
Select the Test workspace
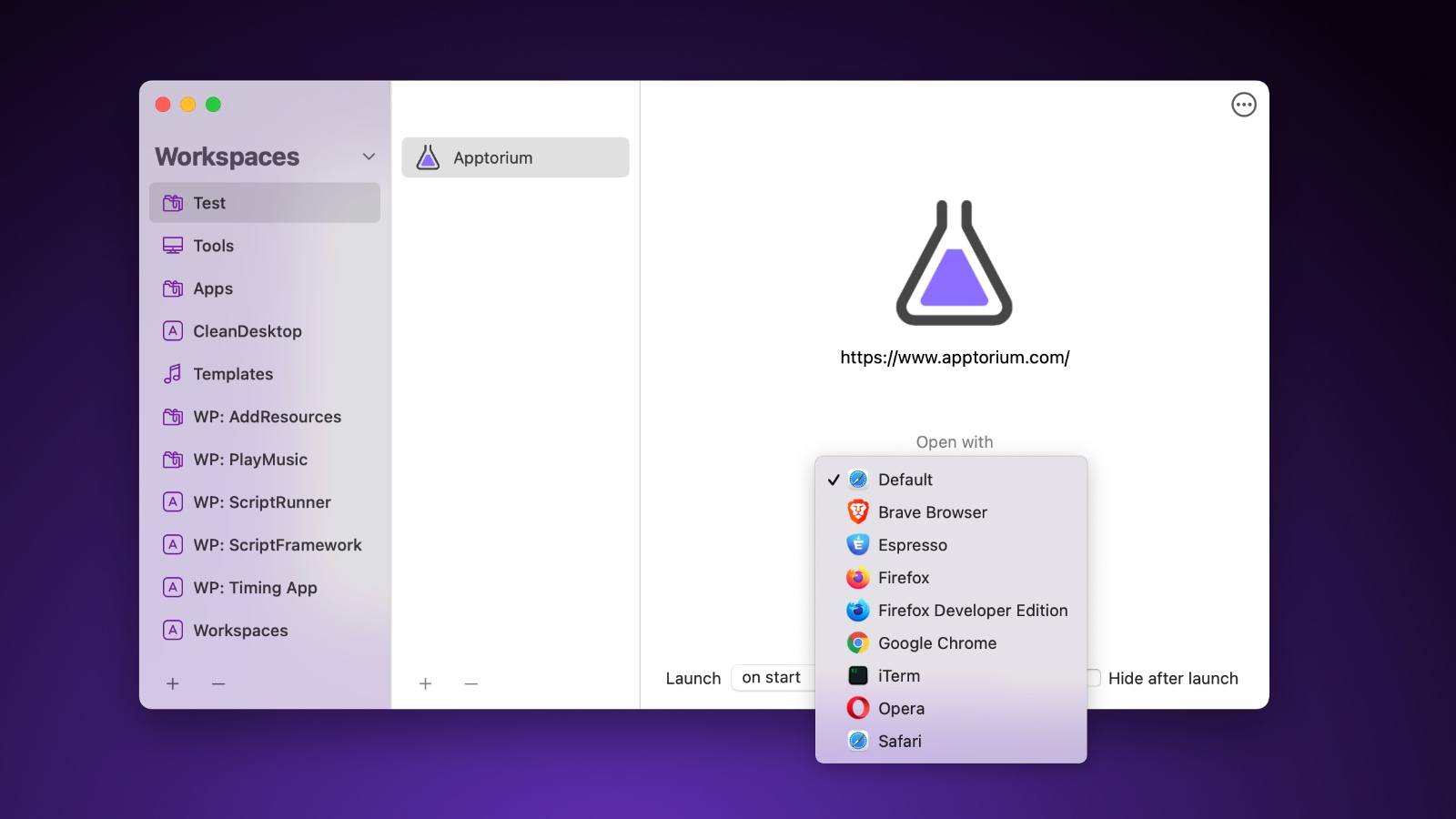(265, 203)
